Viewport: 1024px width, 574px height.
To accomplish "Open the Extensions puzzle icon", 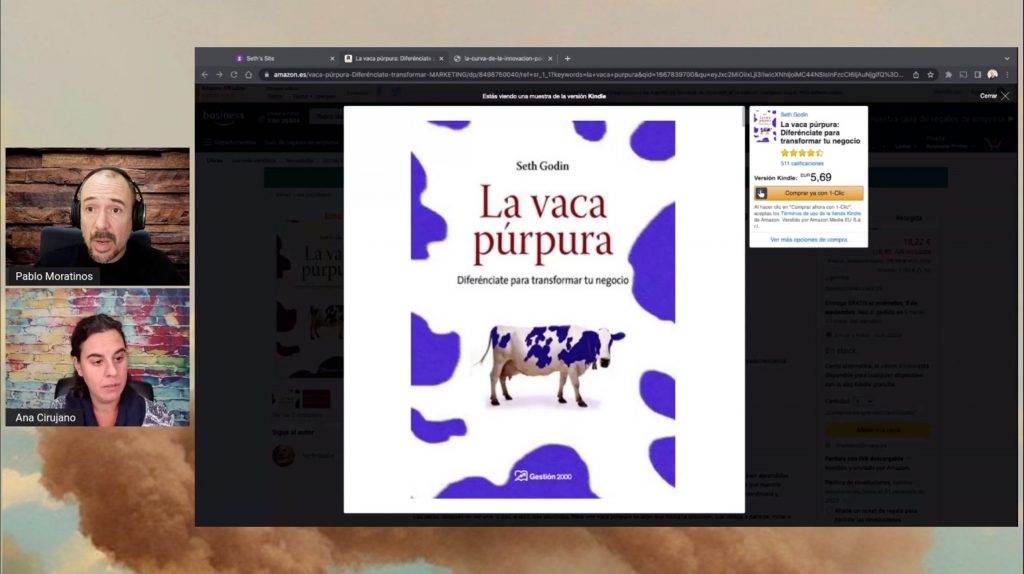I will click(x=948, y=74).
